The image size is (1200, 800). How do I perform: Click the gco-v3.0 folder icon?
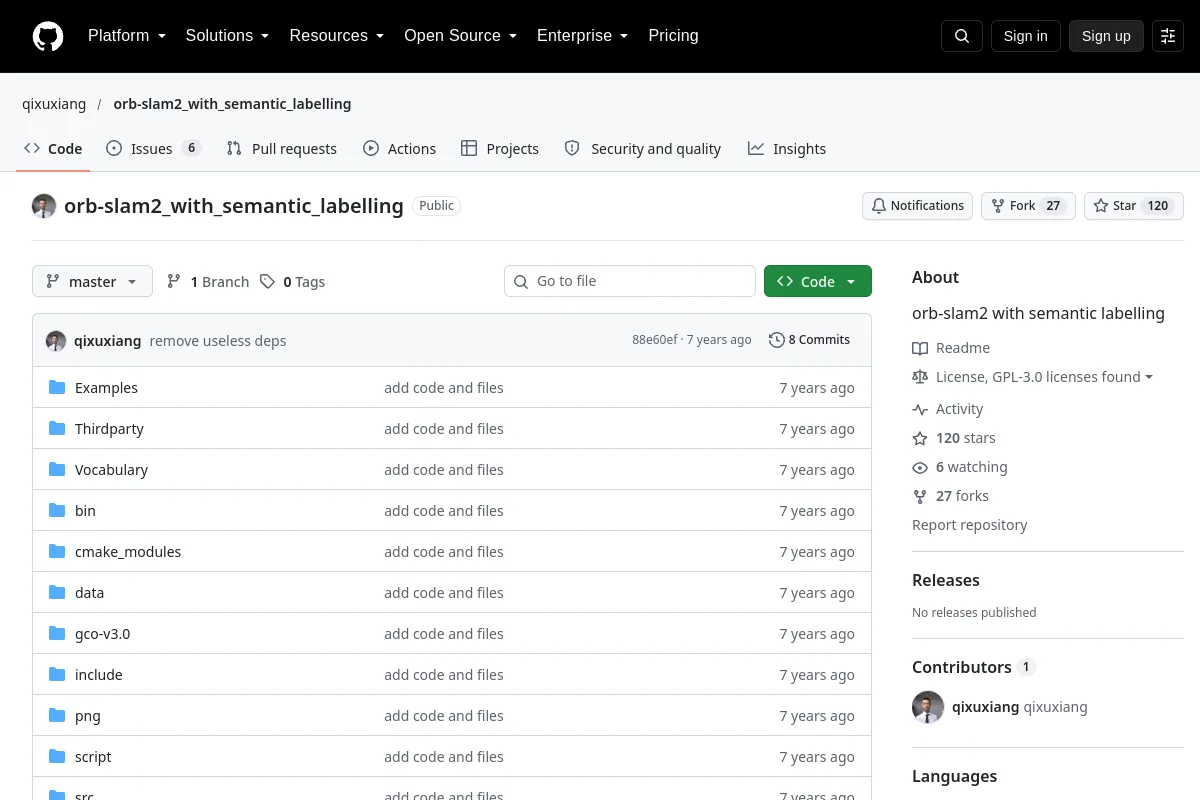coord(57,634)
